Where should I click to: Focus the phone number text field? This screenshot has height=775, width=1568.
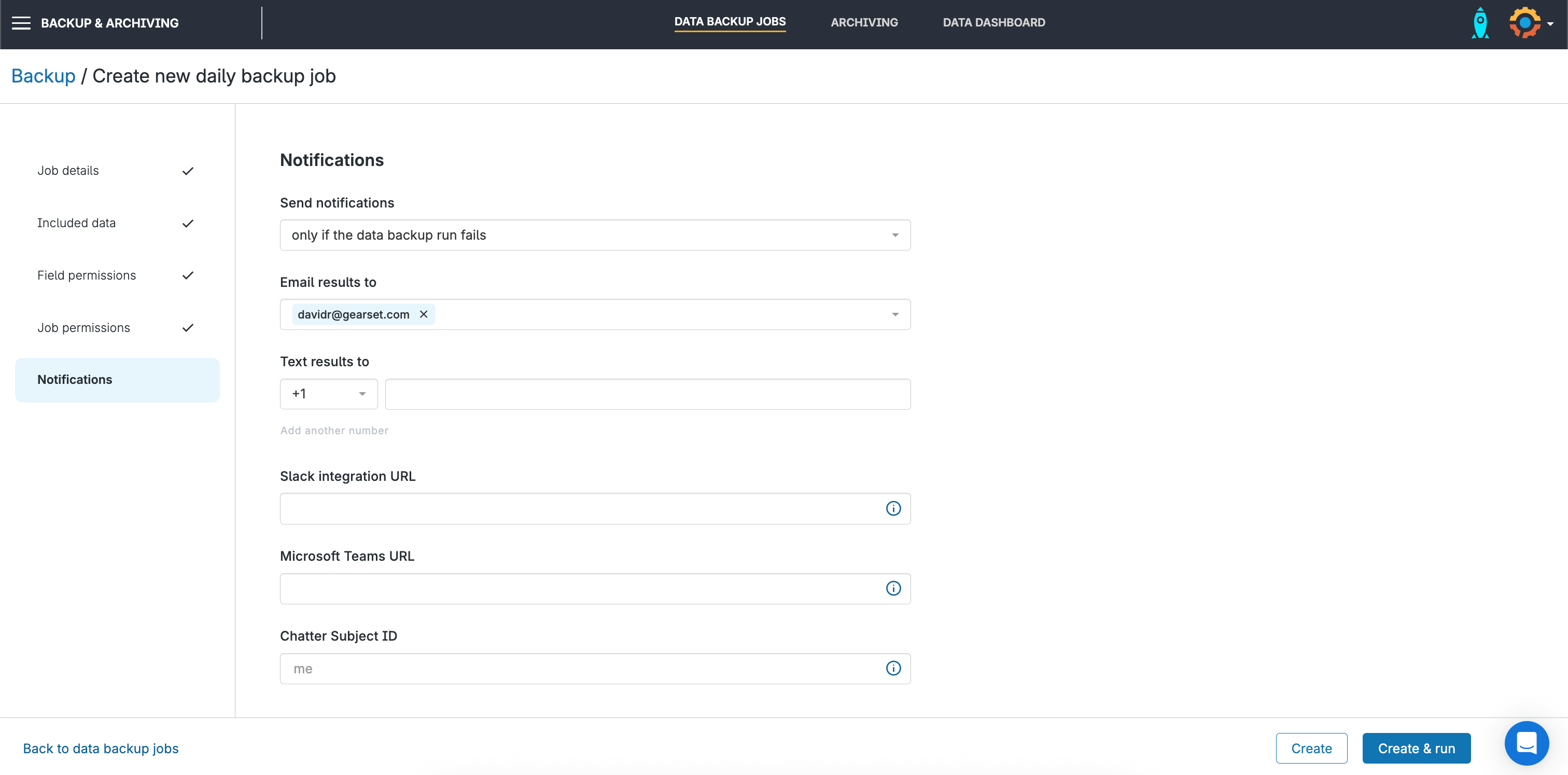pos(648,394)
